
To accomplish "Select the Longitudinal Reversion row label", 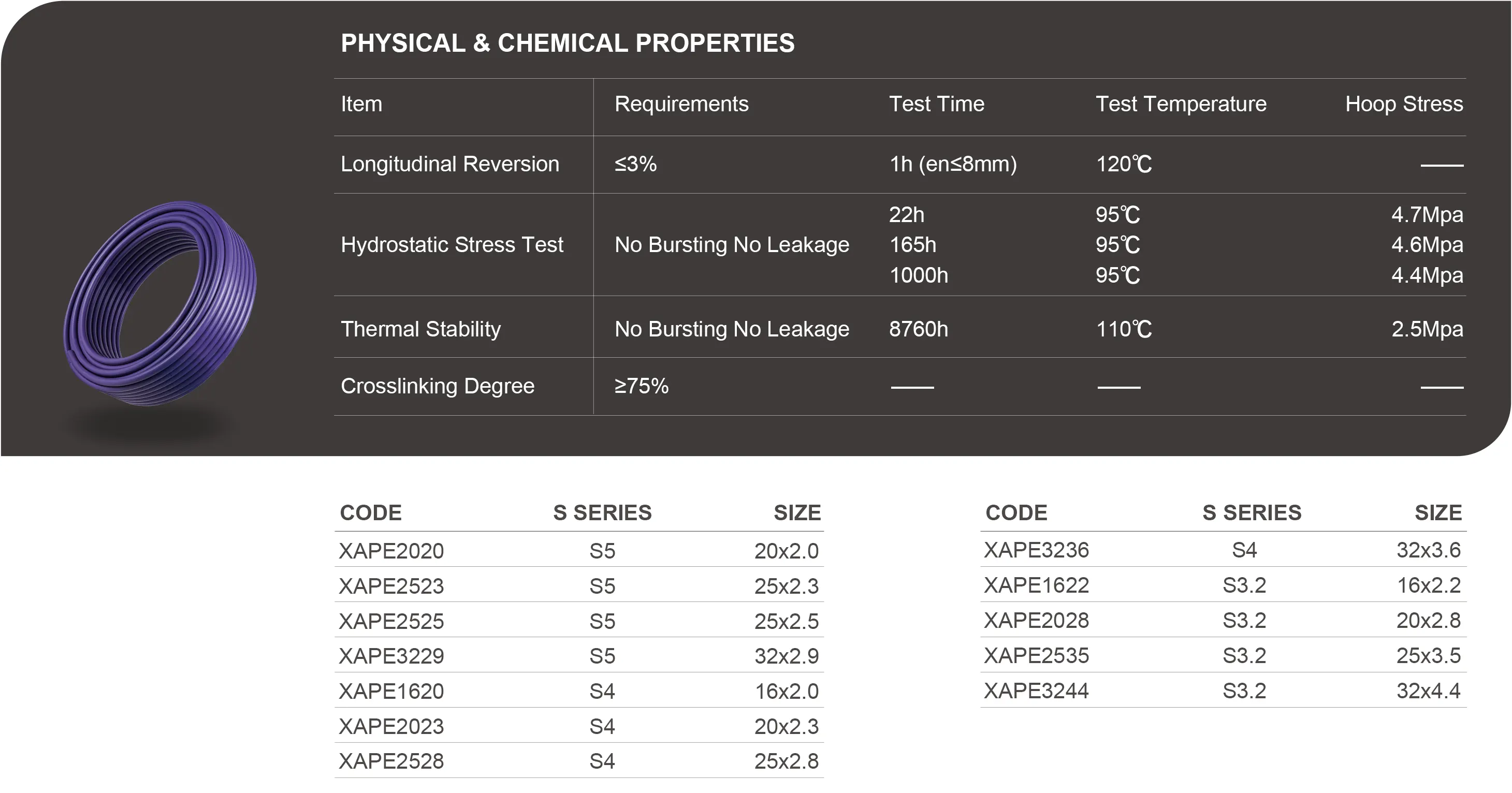I will pos(449,164).
